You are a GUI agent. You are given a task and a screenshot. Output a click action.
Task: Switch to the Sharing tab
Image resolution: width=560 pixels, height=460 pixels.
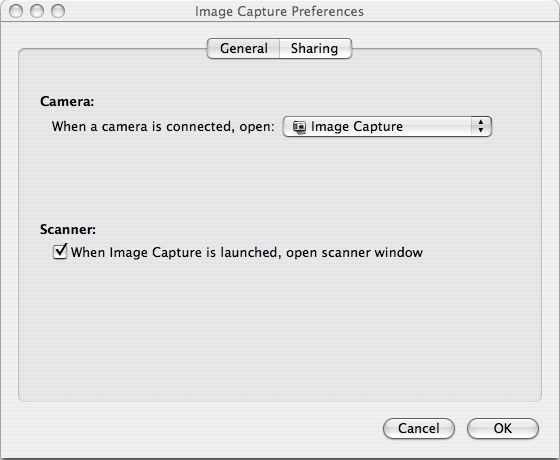[315, 48]
